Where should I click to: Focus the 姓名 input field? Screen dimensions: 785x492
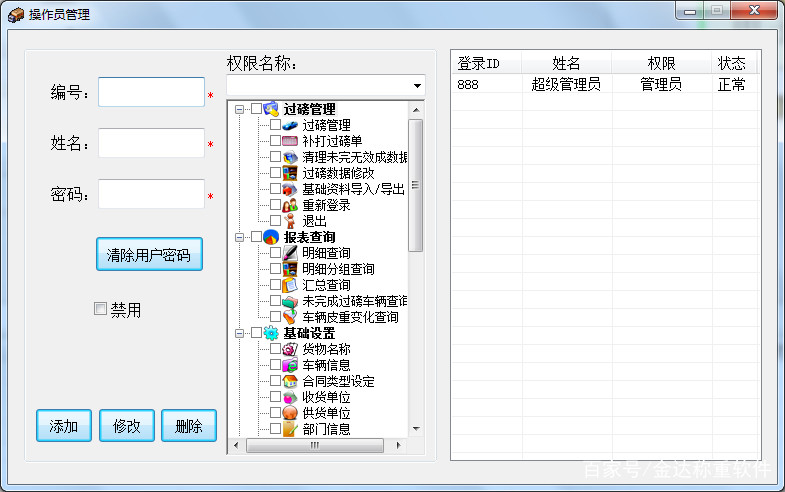(x=151, y=143)
